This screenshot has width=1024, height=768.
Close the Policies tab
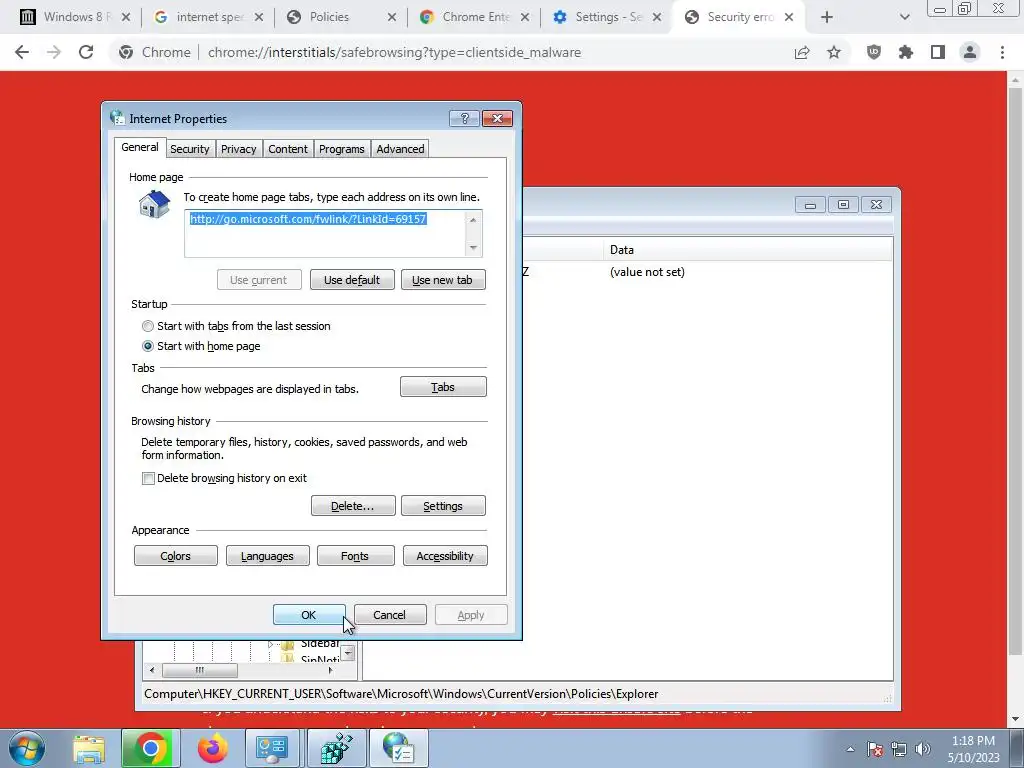pos(392,17)
